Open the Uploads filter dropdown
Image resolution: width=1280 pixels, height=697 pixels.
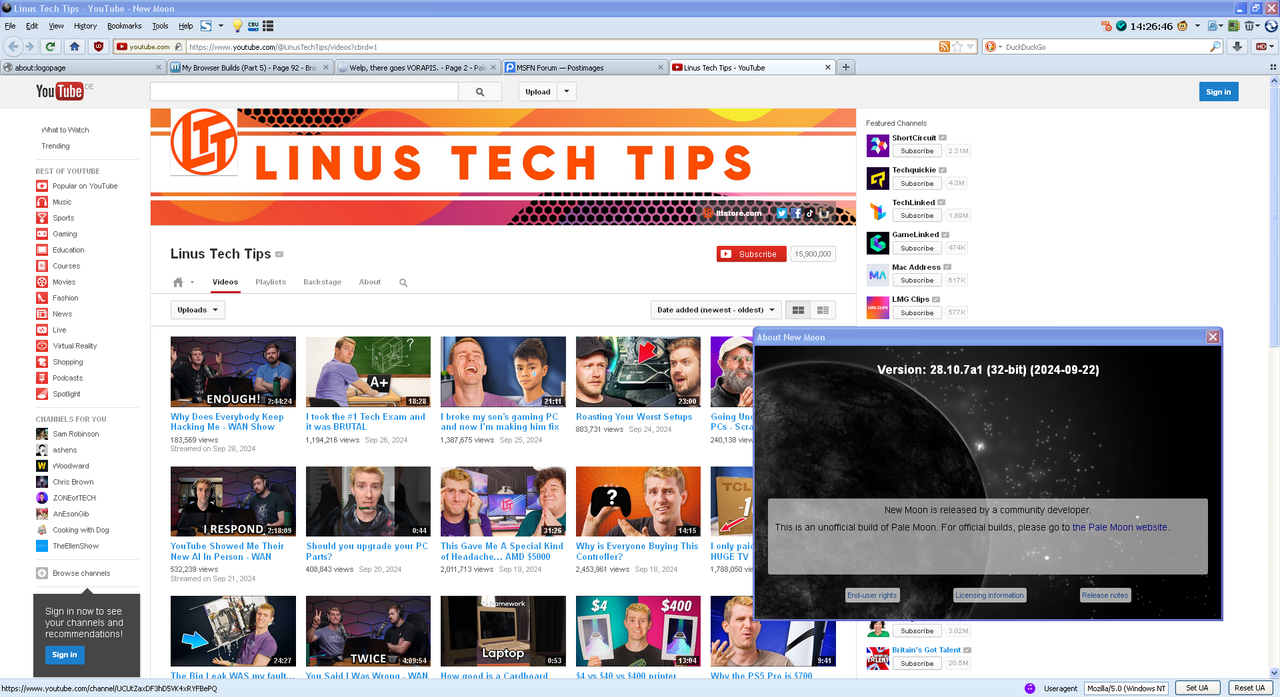[197, 310]
